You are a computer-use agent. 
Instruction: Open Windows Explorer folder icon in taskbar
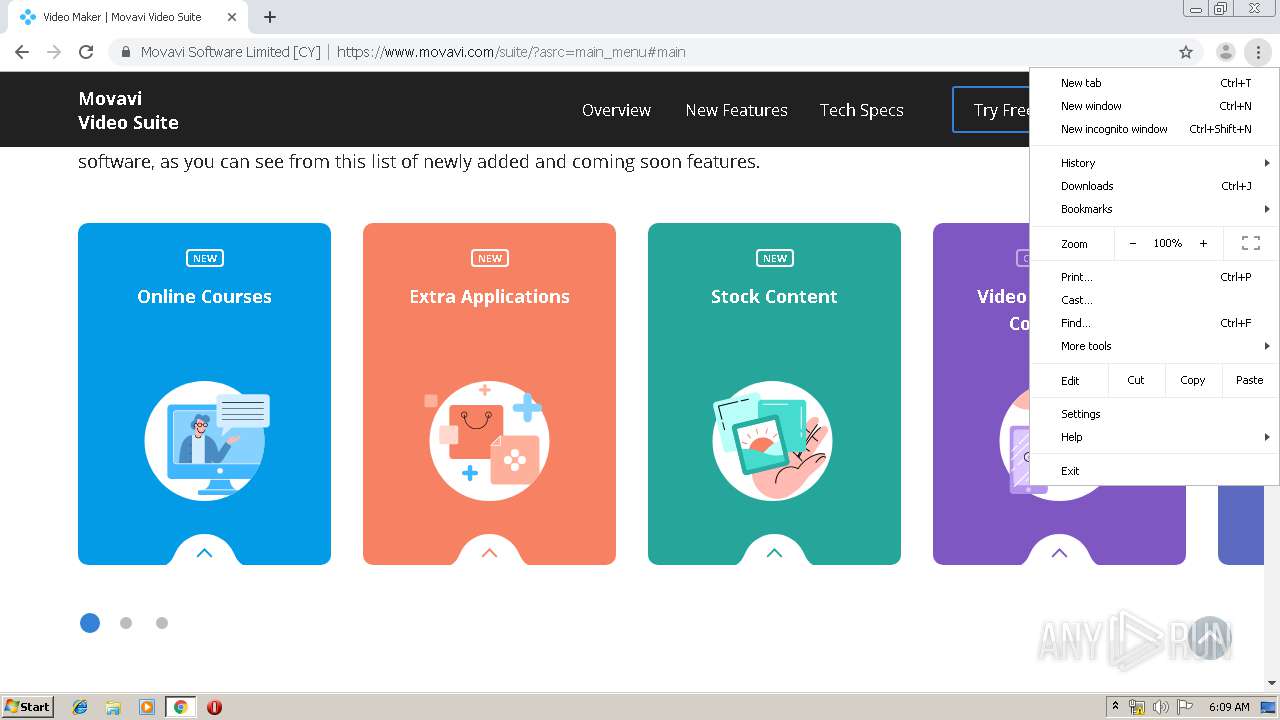coord(113,707)
